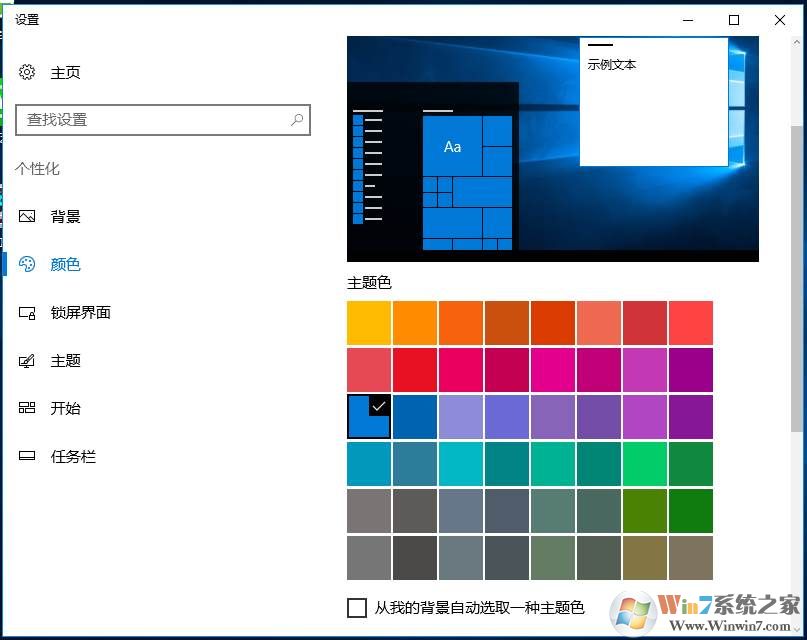The width and height of the screenshot is (807, 640).
Task: Enable auto-pick accent color from background
Action: pos(357,607)
